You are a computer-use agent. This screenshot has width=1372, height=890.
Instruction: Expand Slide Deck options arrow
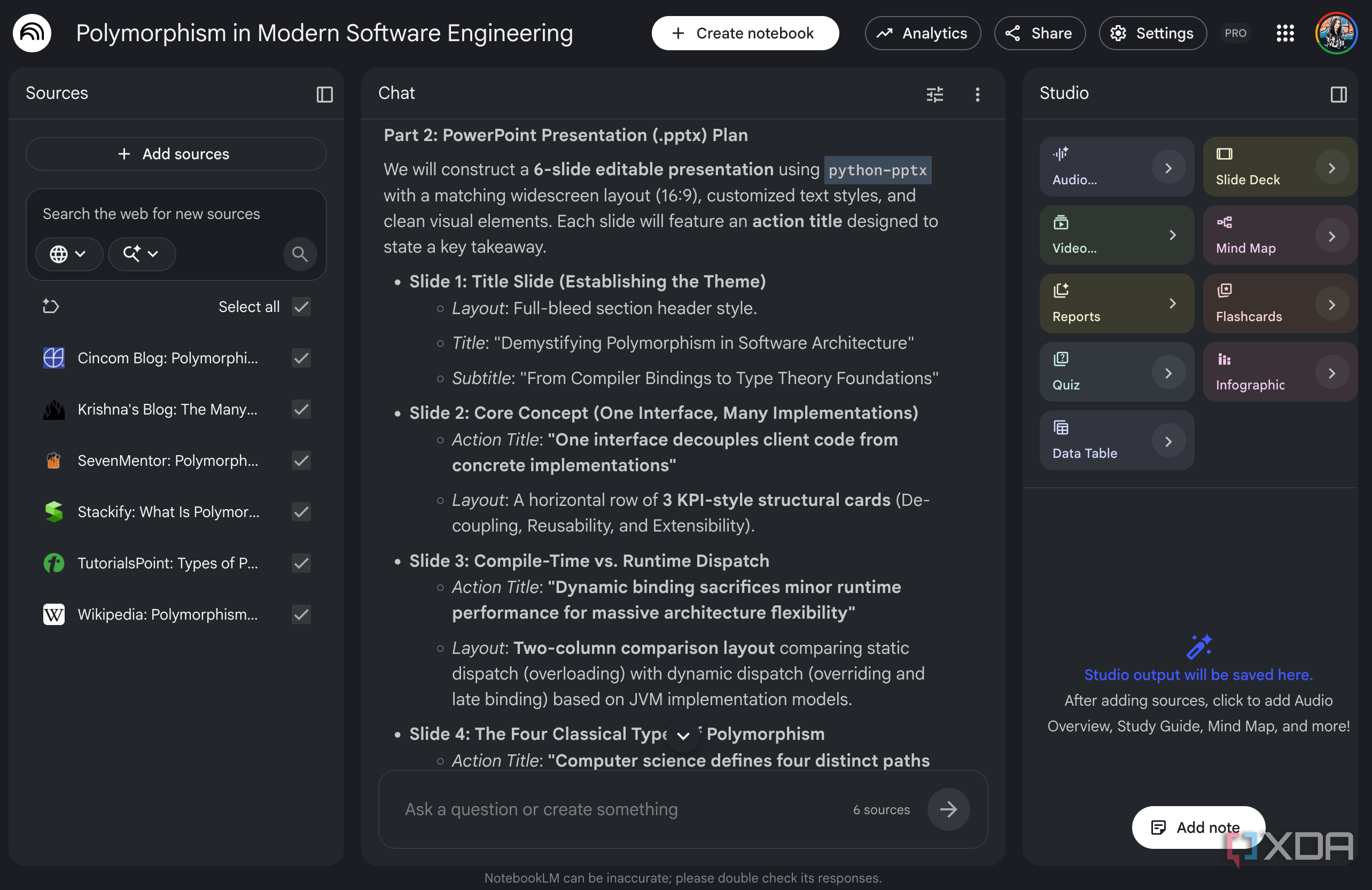coord(1331,168)
